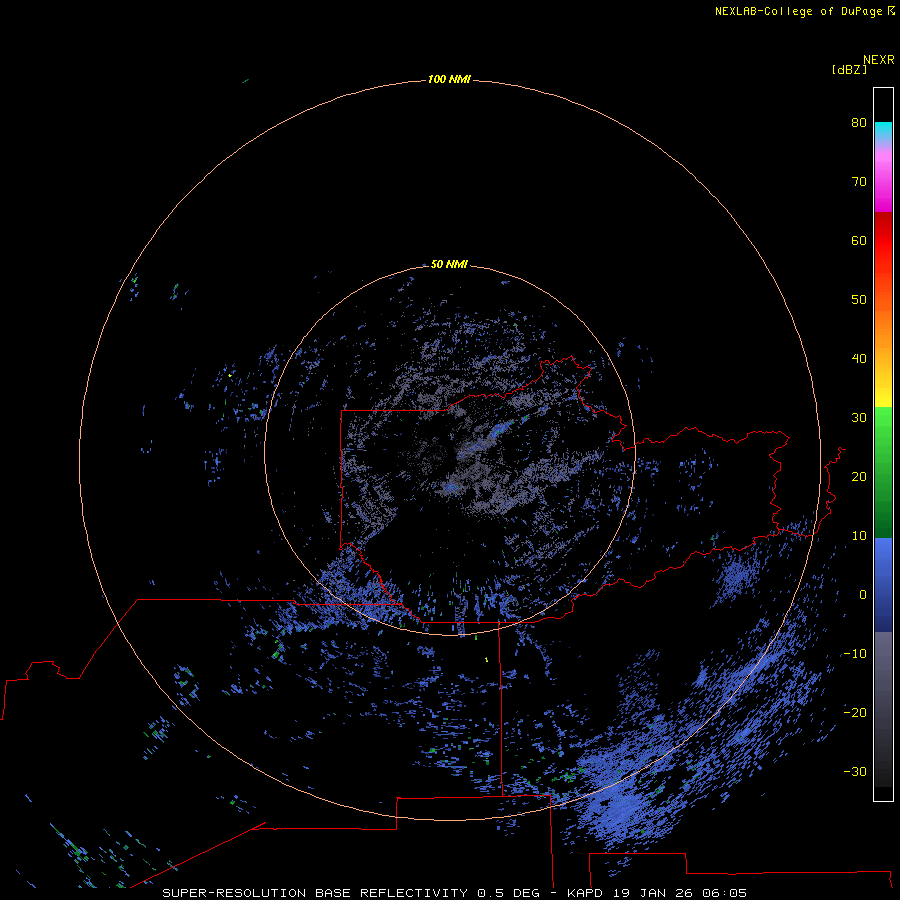Screen dimensions: 900x900
Task: Click the -10 dBZ scale value
Action: coord(855,654)
